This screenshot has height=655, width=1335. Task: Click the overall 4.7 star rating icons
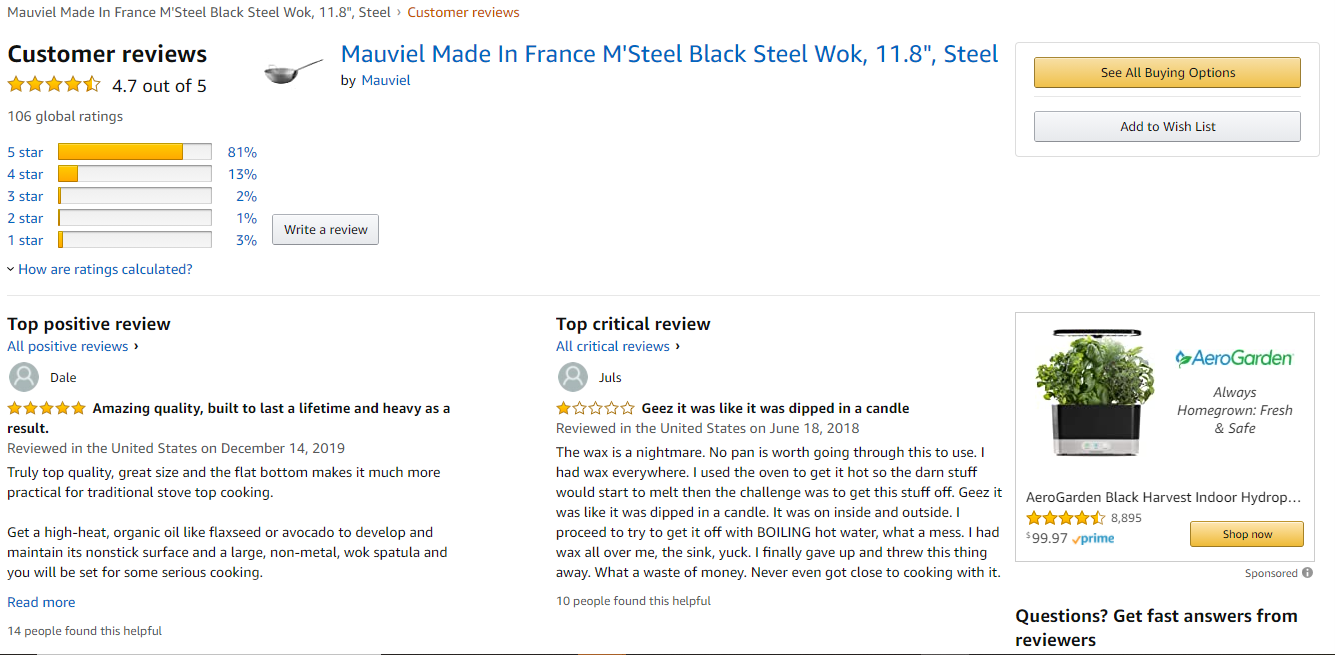(x=54, y=85)
